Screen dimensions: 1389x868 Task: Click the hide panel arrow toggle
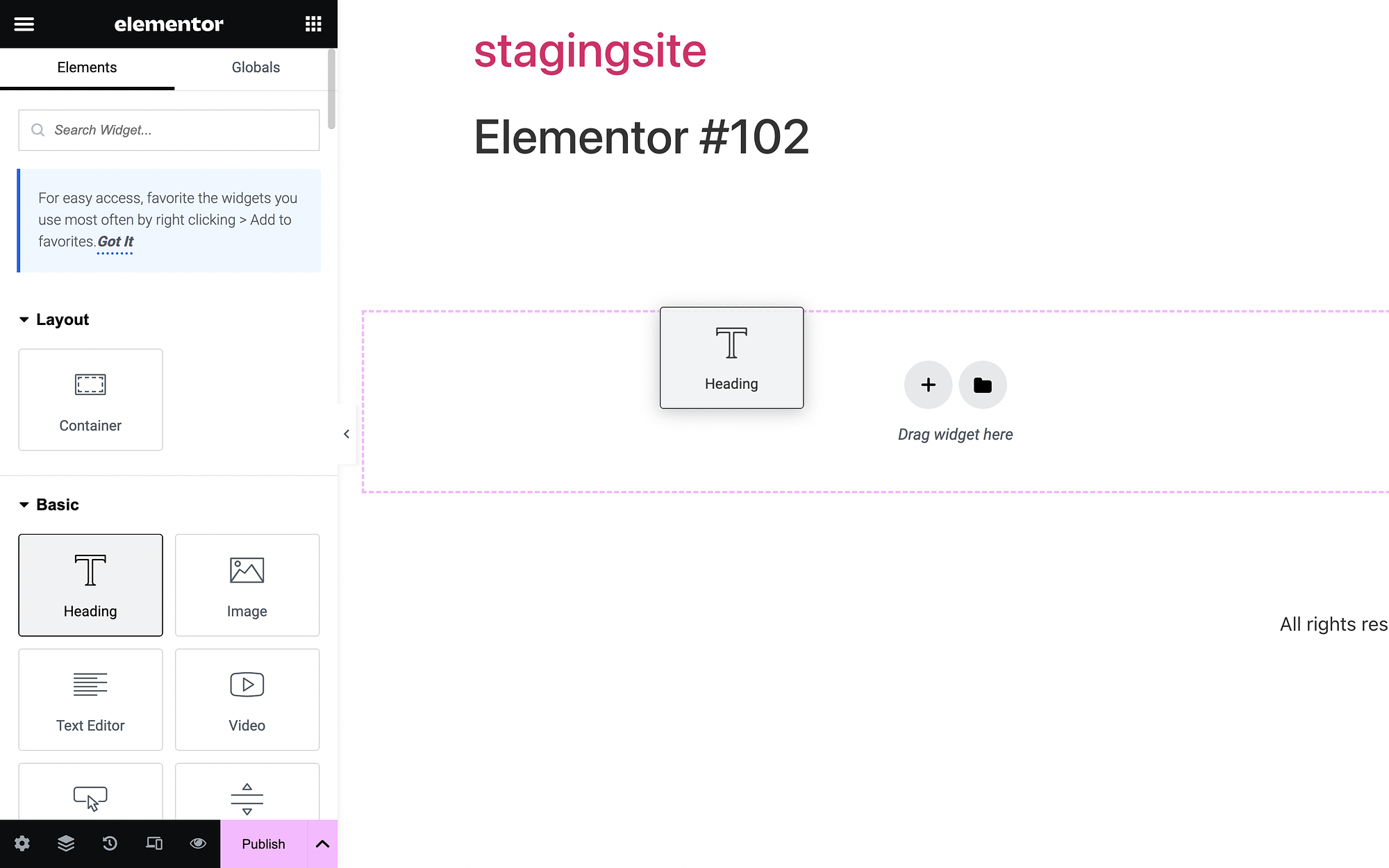point(347,434)
